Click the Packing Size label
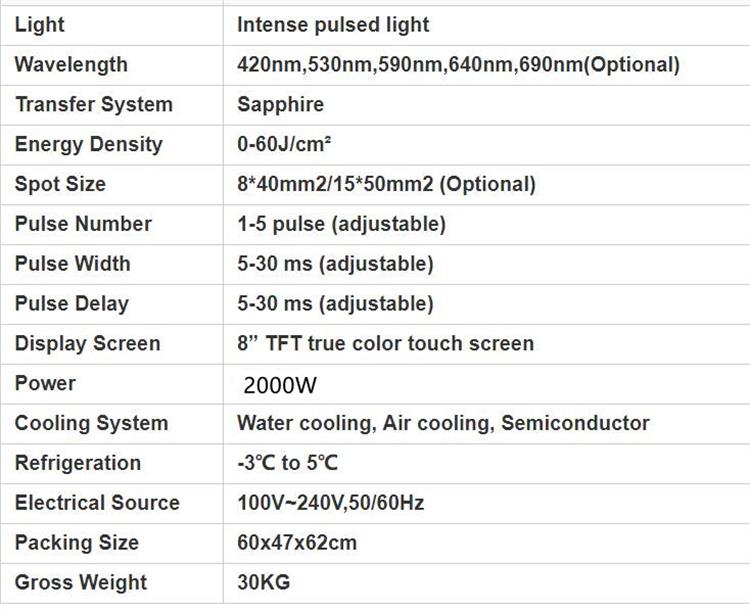Screen dimensions: 750x613 tap(77, 543)
